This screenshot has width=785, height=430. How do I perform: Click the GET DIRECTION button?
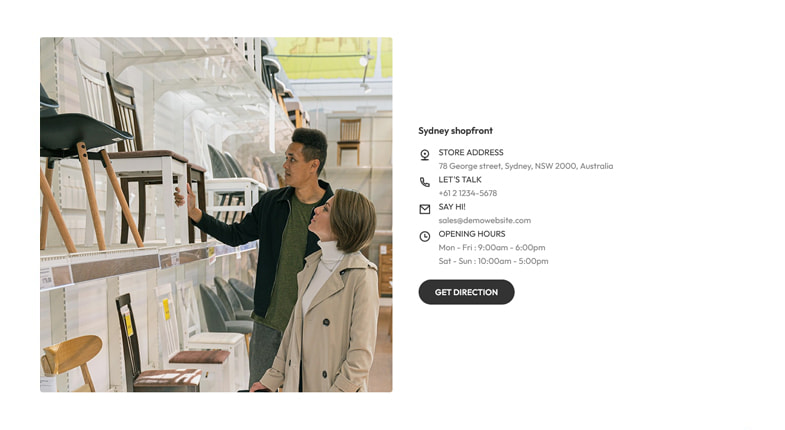click(466, 292)
